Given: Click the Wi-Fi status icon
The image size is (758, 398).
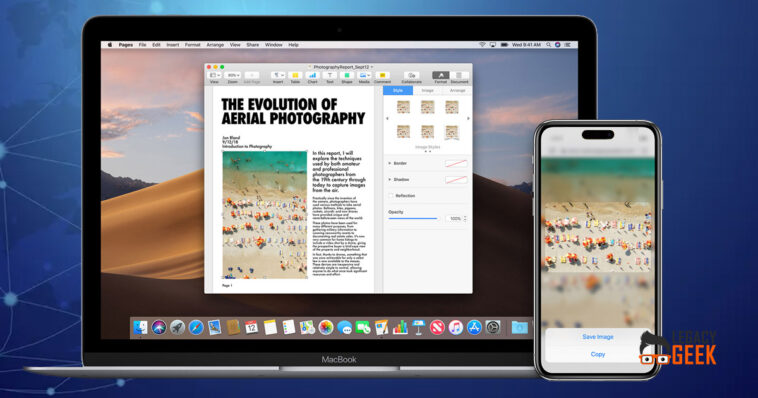Looking at the screenshot, I should [x=482, y=44].
